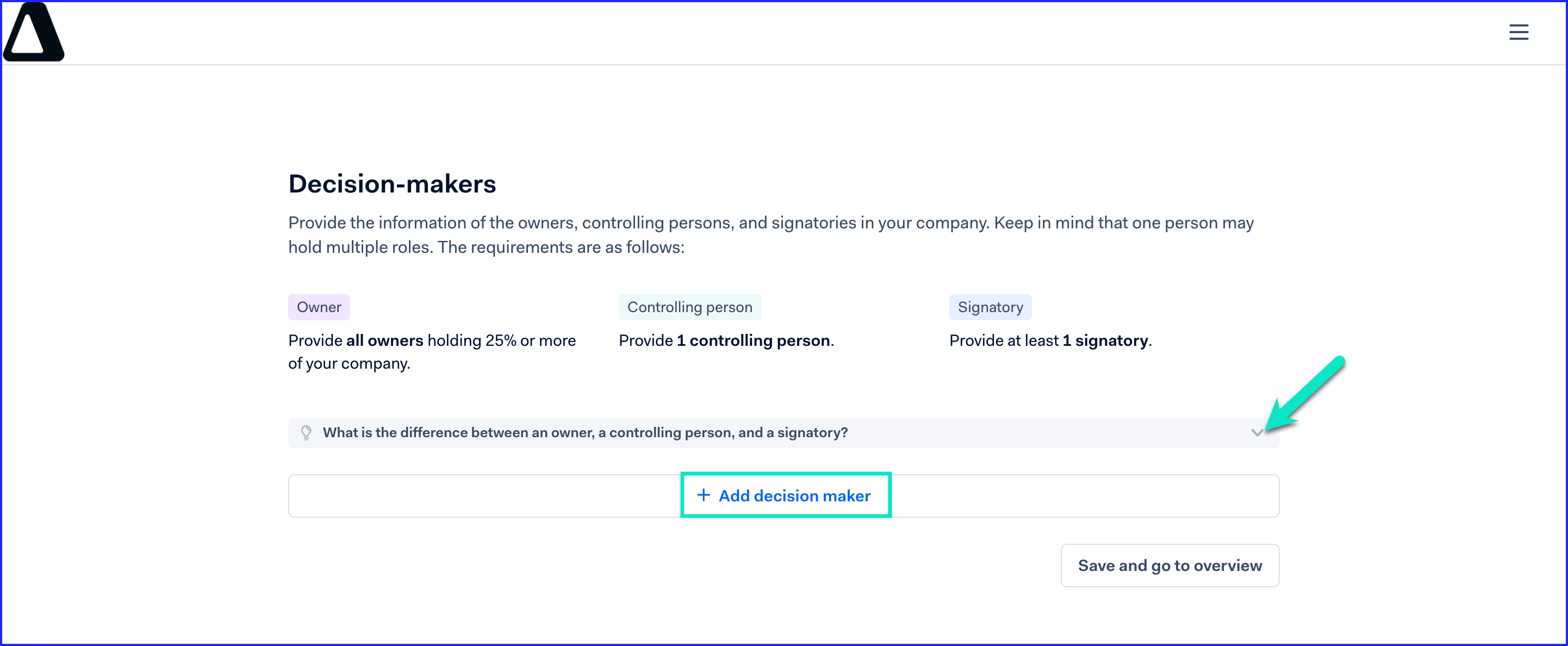Viewport: 1568px width, 646px height.
Task: Click the black triangle logo in header
Action: pos(34,32)
